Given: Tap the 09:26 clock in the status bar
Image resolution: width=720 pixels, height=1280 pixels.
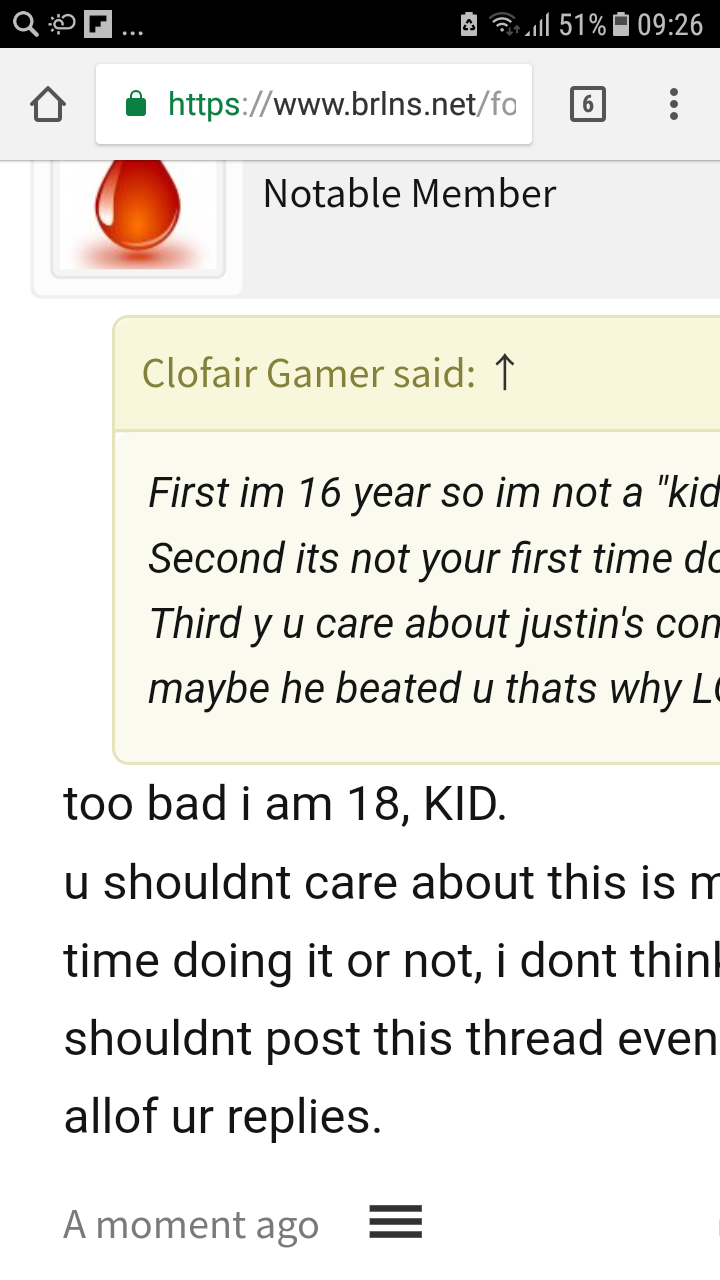Looking at the screenshot, I should click(x=671, y=24).
